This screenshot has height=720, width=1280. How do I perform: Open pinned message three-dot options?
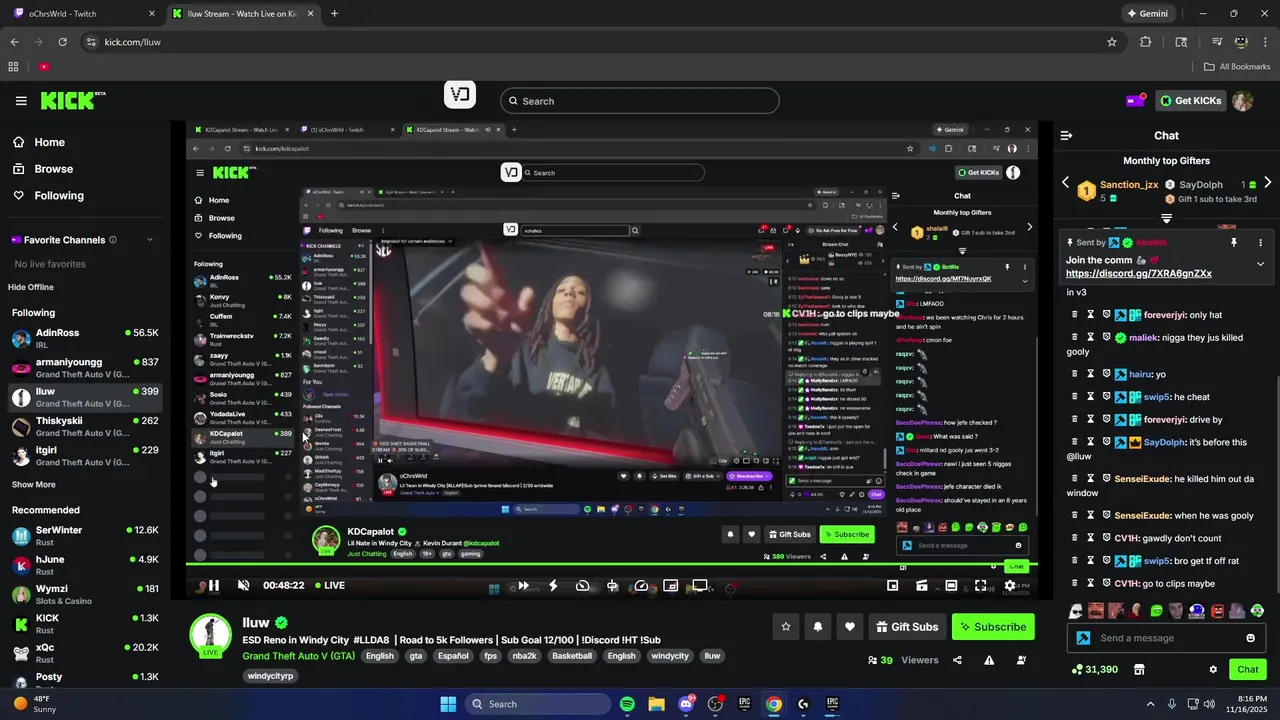point(1260,243)
